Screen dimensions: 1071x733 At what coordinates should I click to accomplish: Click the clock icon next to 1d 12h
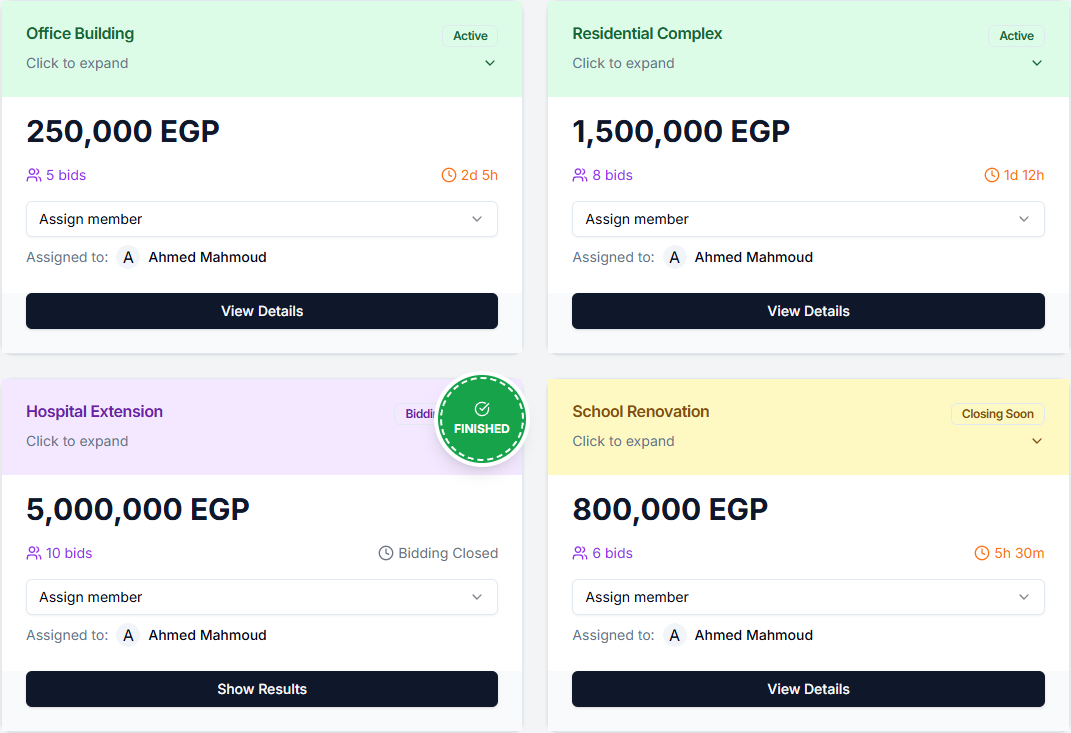tap(992, 175)
